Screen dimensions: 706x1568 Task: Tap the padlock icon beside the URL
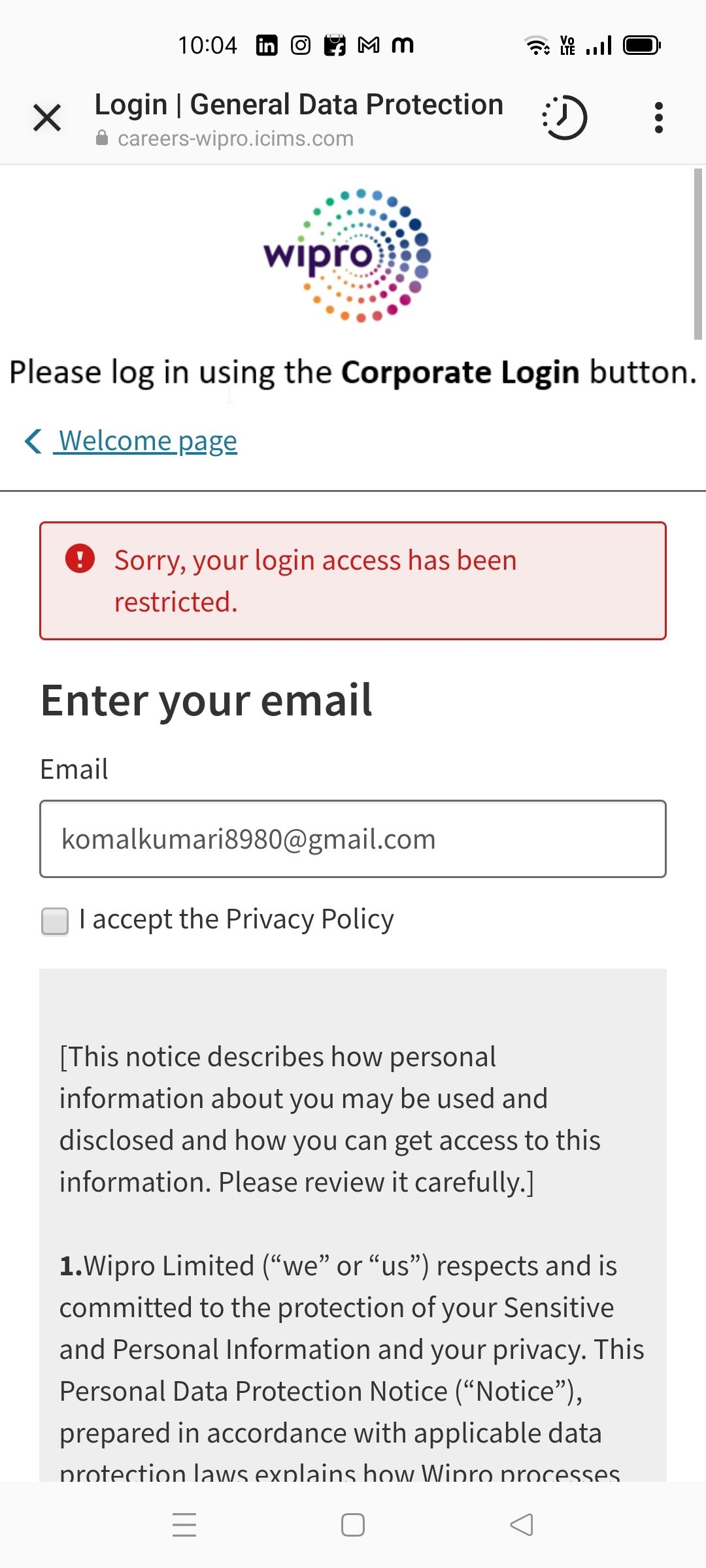coord(102,138)
